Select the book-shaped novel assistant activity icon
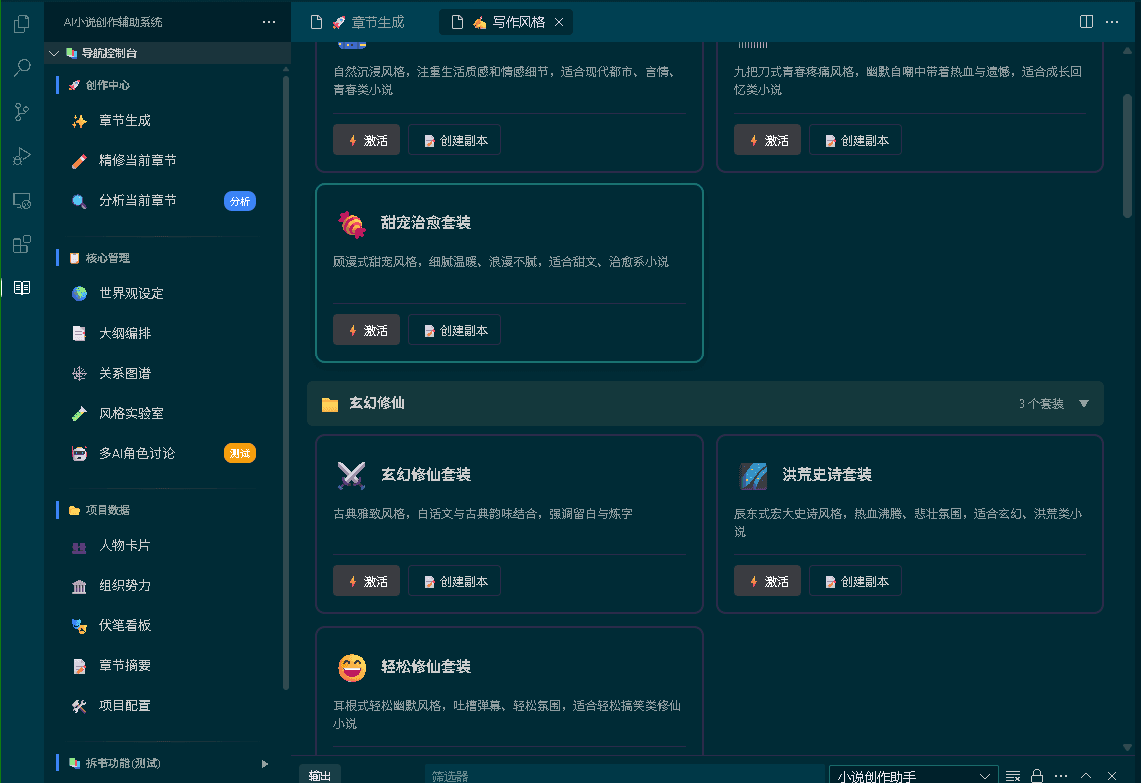1141x783 pixels. pos(22,288)
